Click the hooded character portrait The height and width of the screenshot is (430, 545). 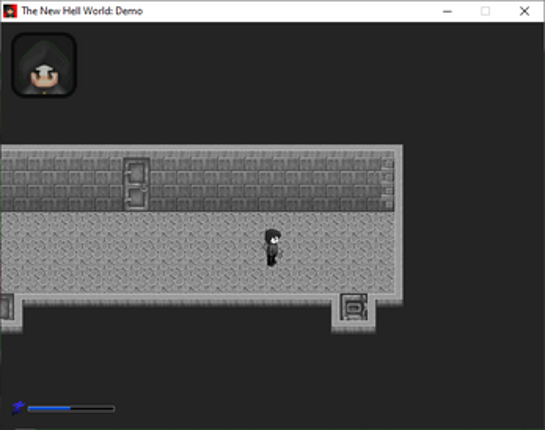pyautogui.click(x=44, y=65)
